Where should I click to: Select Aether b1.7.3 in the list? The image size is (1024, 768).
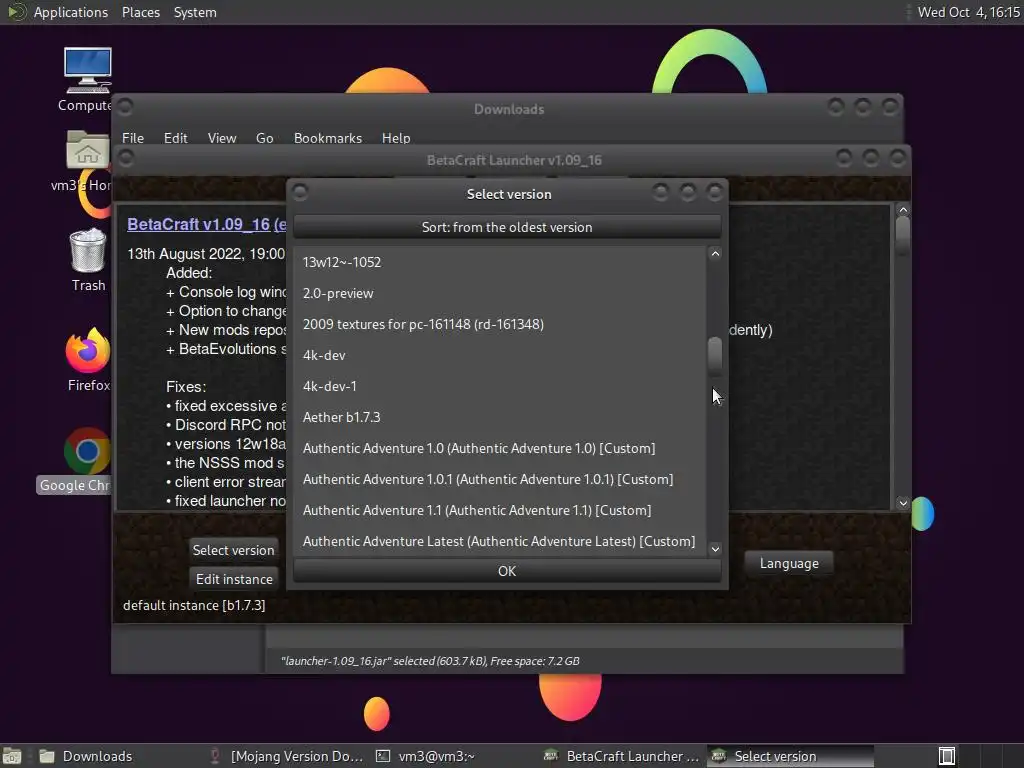(x=500, y=417)
